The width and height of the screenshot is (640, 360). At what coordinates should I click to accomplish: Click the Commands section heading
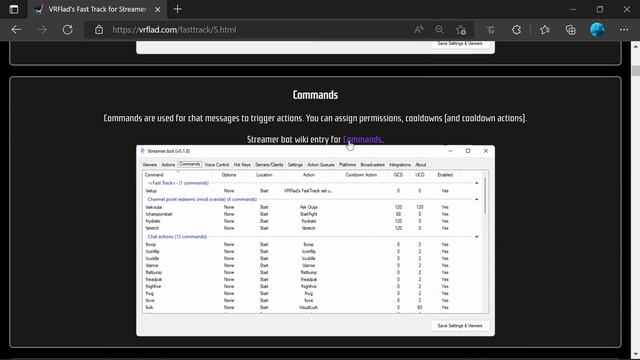pos(315,95)
